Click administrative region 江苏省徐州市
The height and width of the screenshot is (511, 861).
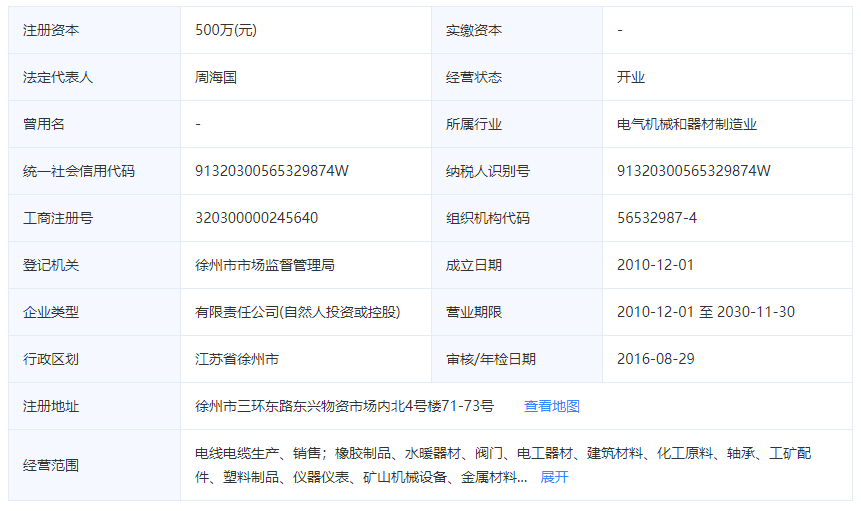click(237, 359)
